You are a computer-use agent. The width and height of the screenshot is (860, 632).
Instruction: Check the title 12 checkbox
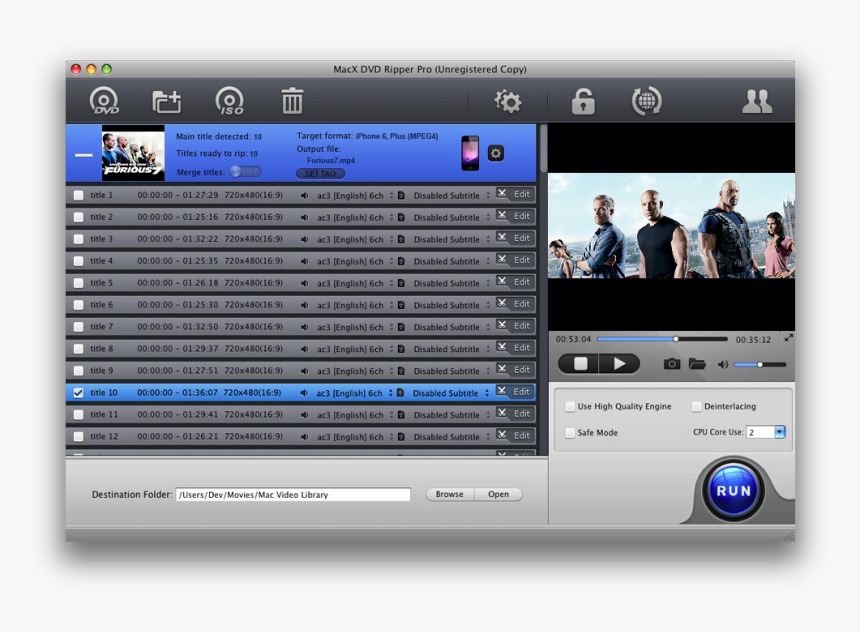click(x=78, y=437)
